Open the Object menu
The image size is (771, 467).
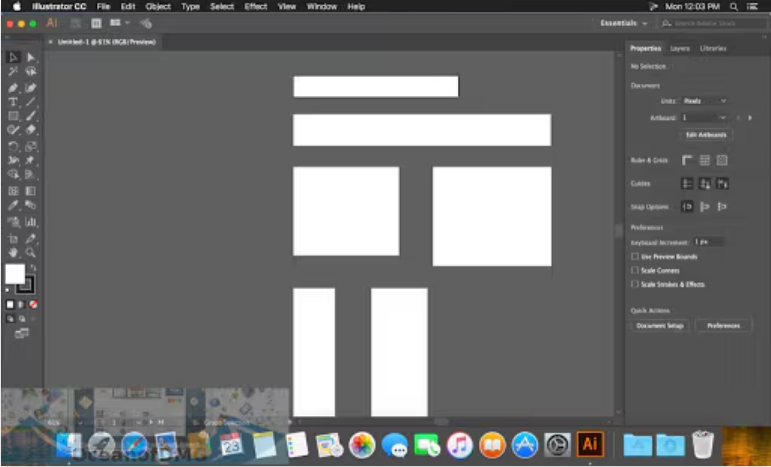coord(158,6)
